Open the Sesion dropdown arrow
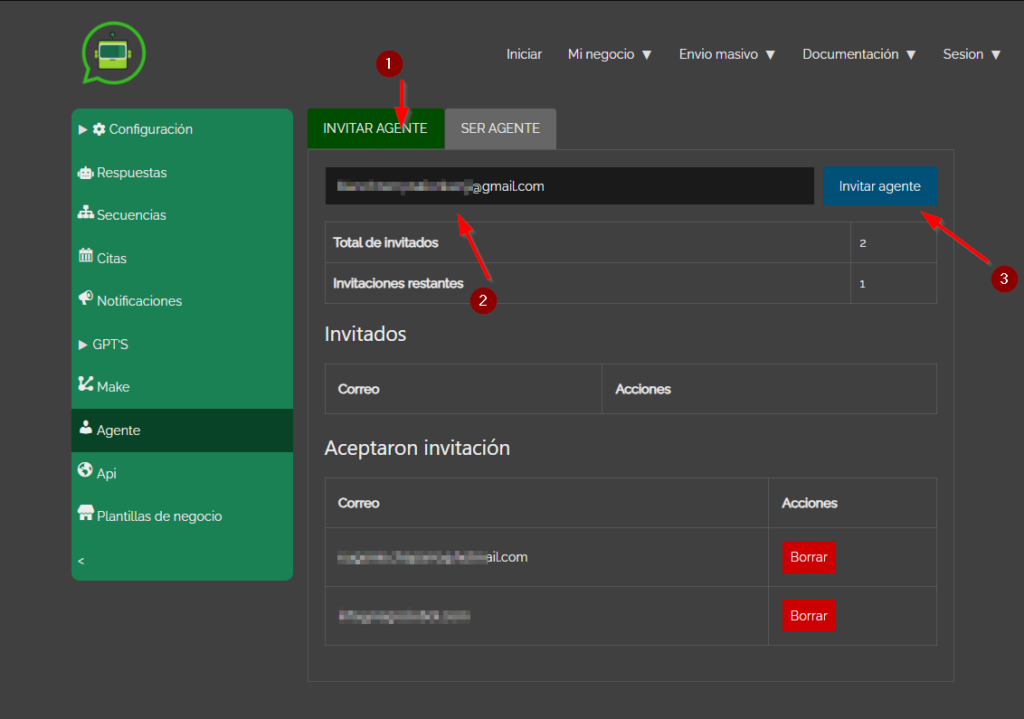Viewport: 1024px width, 719px height. (x=996, y=55)
